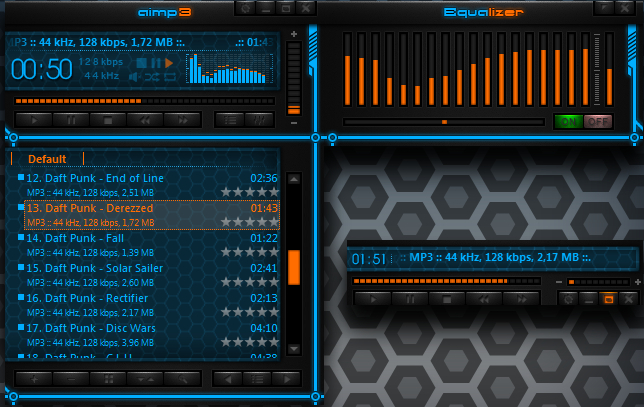Viewport: 644px width, 407px height.
Task: Click the Play button in the main player
Action: point(34,120)
